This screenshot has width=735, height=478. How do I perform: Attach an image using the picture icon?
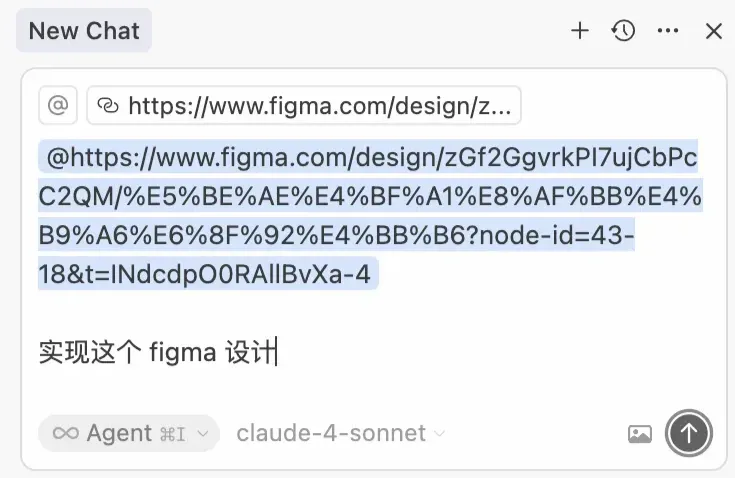click(x=640, y=434)
